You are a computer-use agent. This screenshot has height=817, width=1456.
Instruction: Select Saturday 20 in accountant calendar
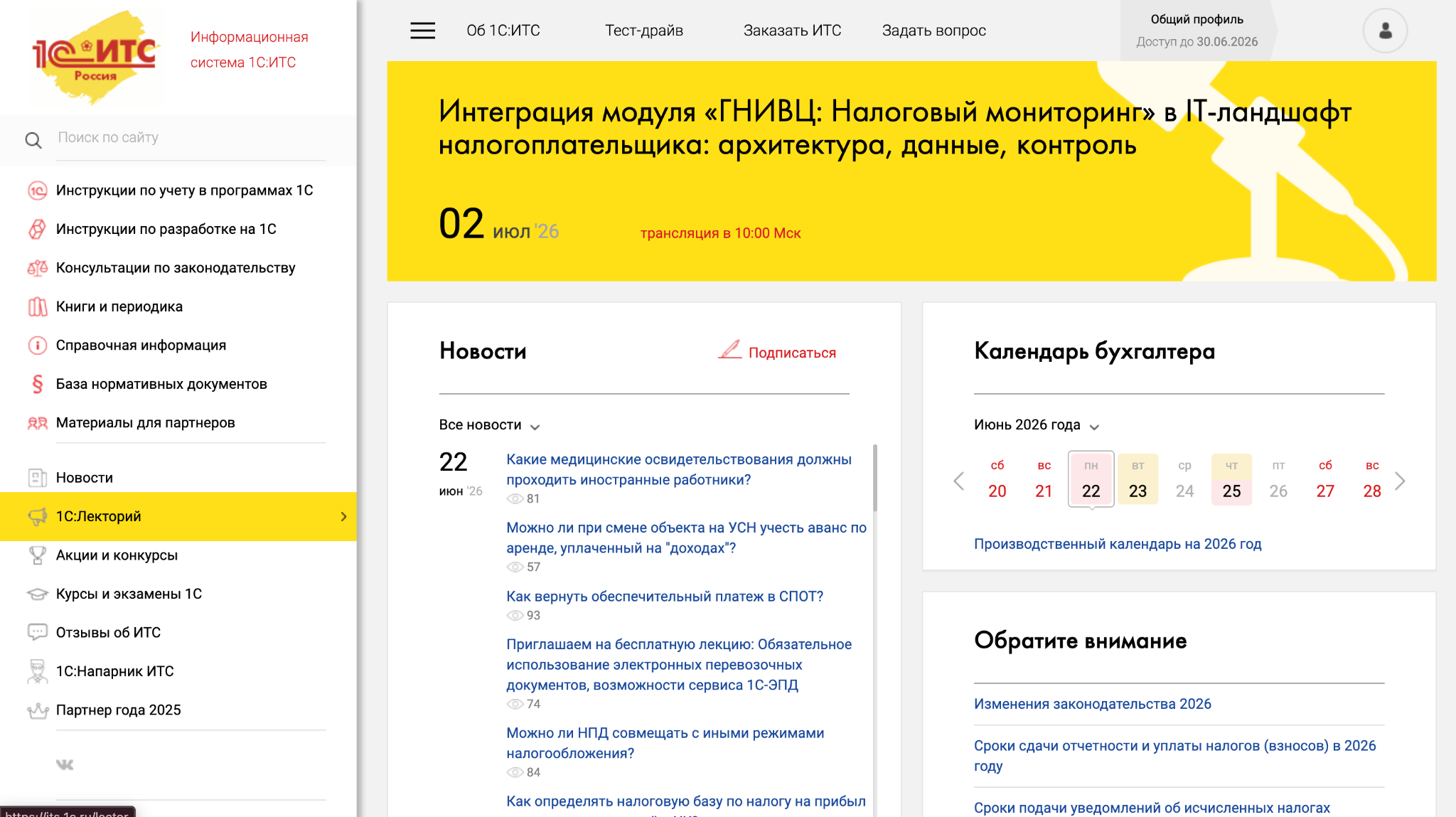click(x=997, y=479)
